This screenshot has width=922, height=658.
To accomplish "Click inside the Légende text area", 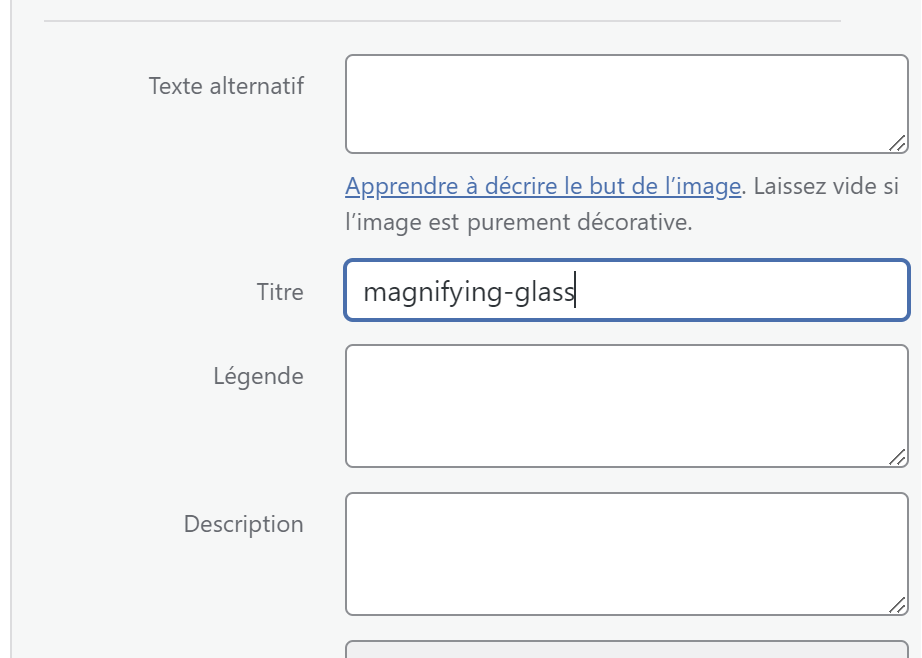I will (x=627, y=406).
